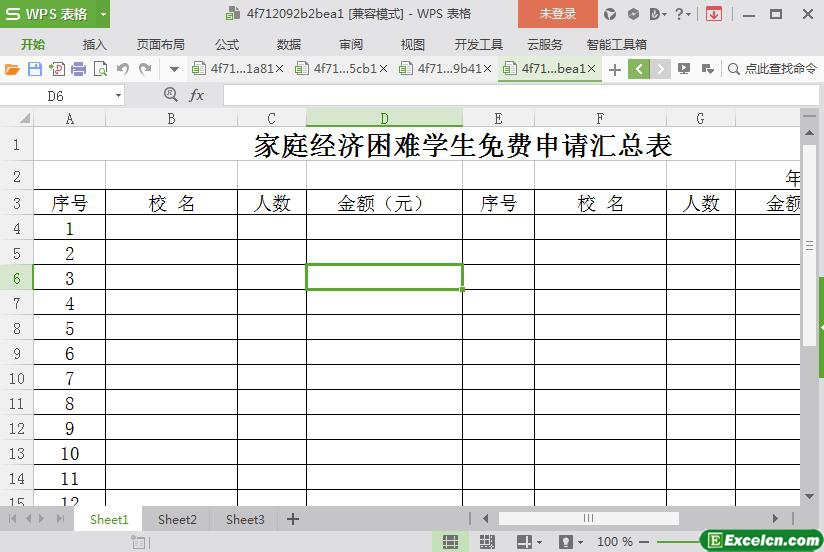The height and width of the screenshot is (552, 824).
Task: Open the 智能工具箱 ribbon tab
Action: [x=616, y=45]
